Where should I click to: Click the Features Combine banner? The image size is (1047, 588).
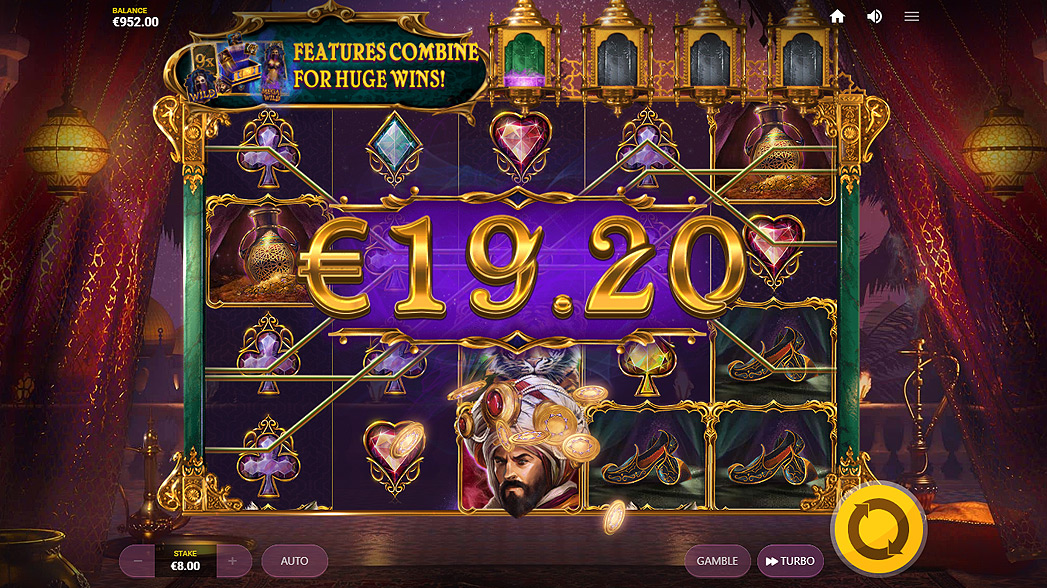[329, 65]
